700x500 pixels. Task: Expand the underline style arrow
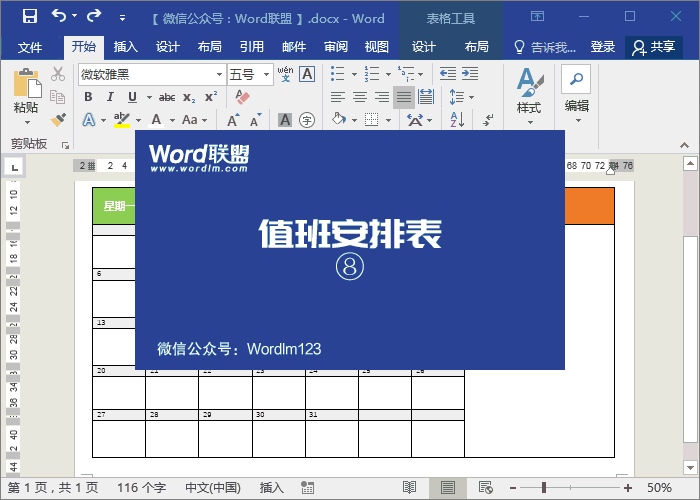149,97
